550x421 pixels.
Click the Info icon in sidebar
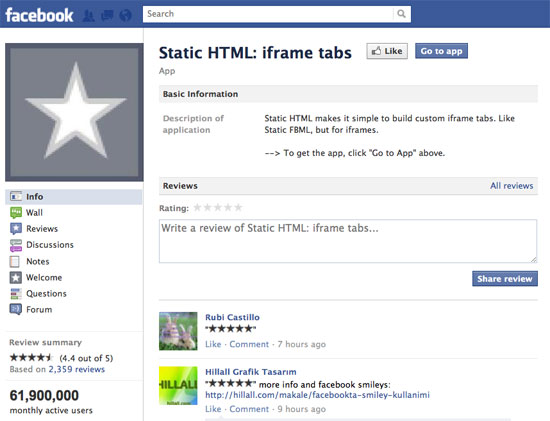click(16, 196)
